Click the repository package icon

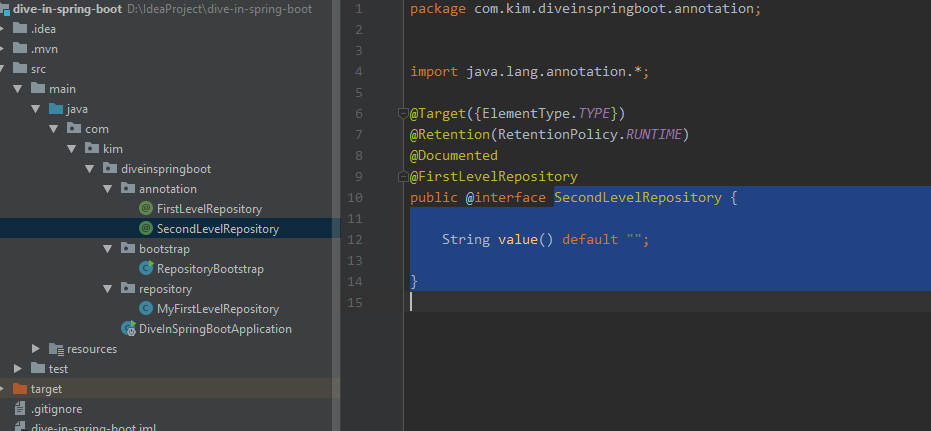pyautogui.click(x=128, y=289)
